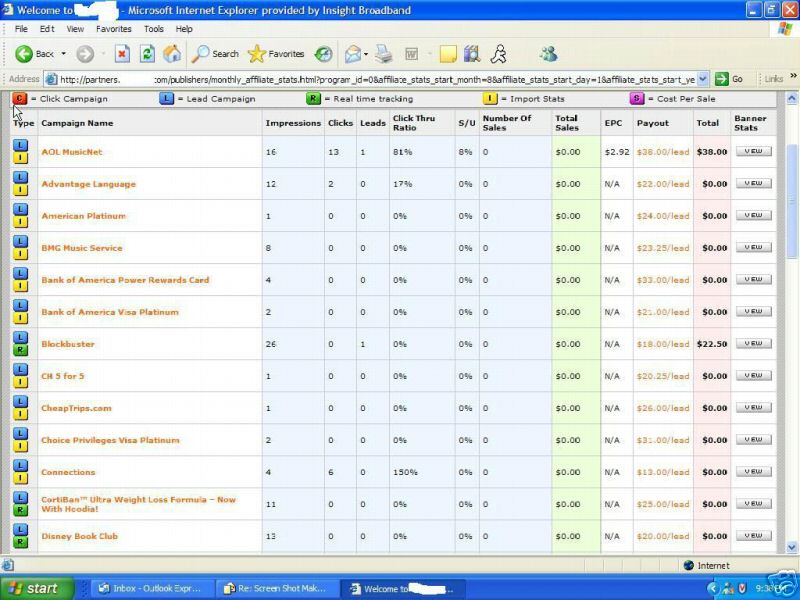Image resolution: width=800 pixels, height=600 pixels.
Task: Click the purple S Cost Per Sale icon
Action: pos(637,98)
